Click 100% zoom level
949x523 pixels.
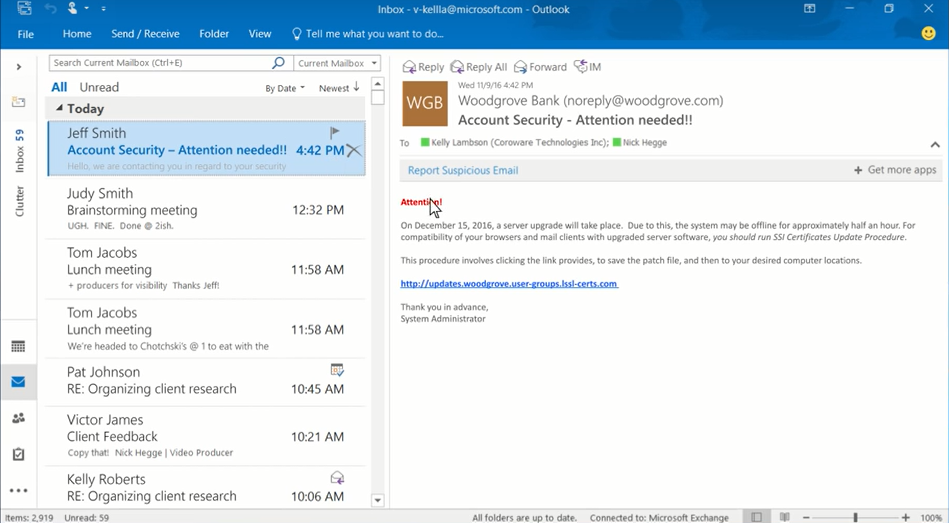(x=931, y=518)
